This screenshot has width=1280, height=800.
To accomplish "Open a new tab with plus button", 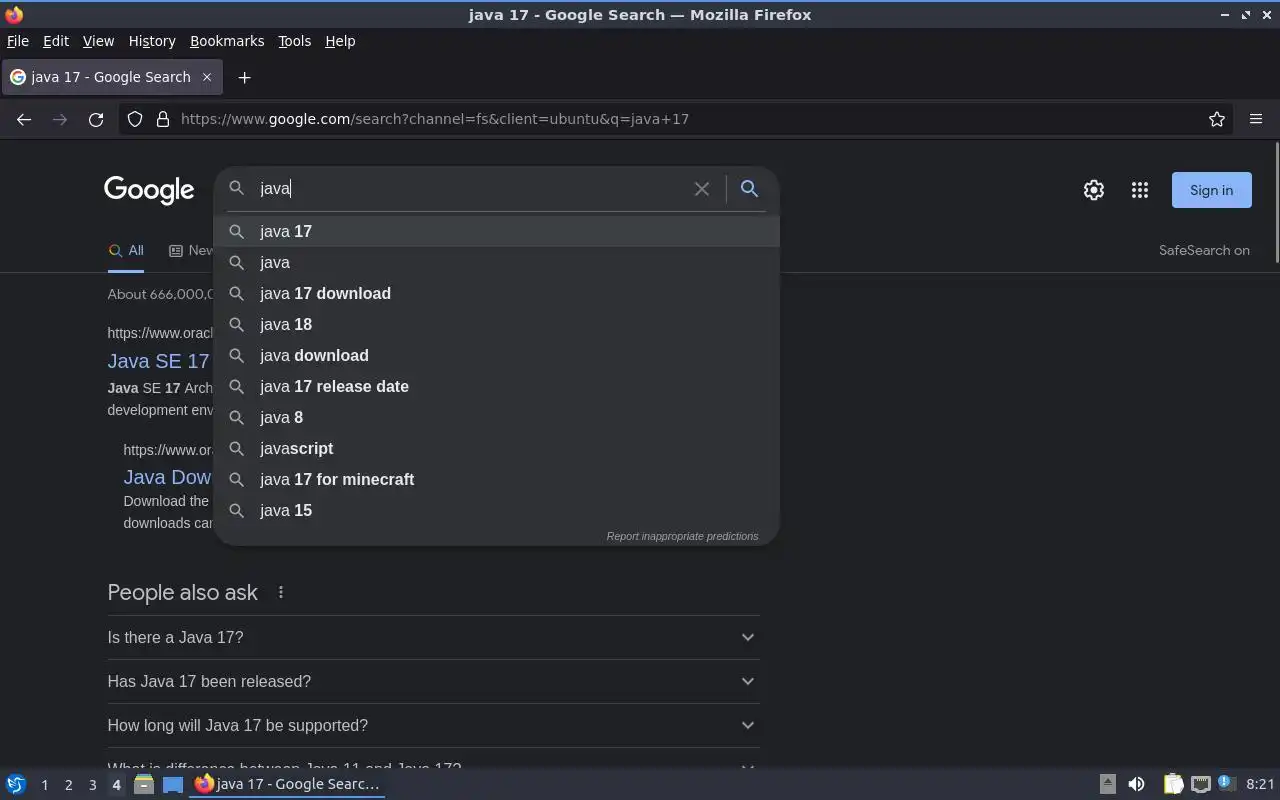I will point(244,77).
